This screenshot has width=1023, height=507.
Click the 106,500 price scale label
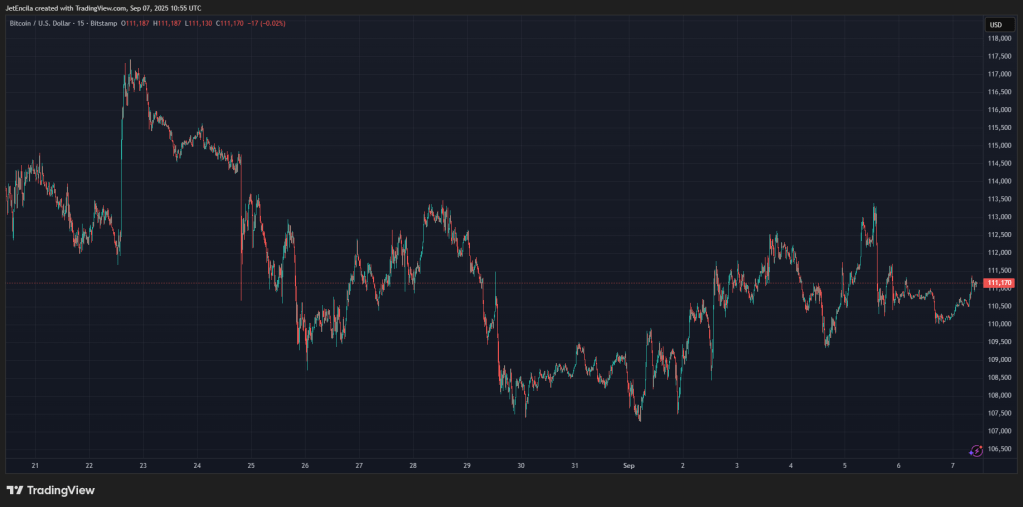[1000, 449]
